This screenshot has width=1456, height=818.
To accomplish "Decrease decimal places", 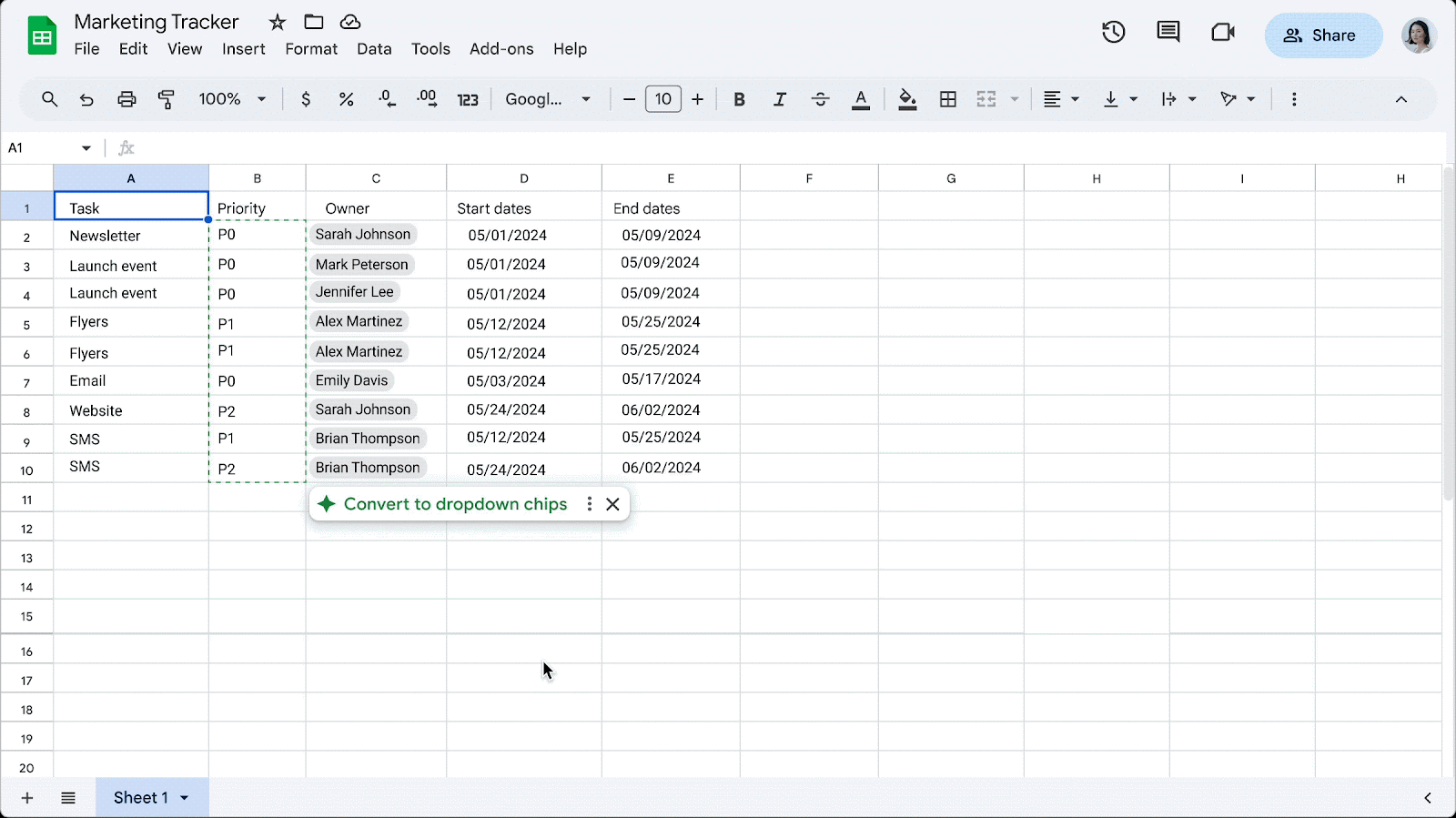I will (x=387, y=99).
